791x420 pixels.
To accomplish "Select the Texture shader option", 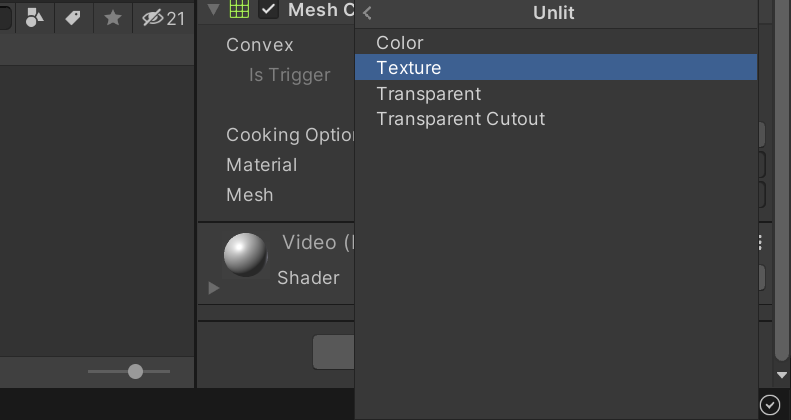I will pos(409,68).
